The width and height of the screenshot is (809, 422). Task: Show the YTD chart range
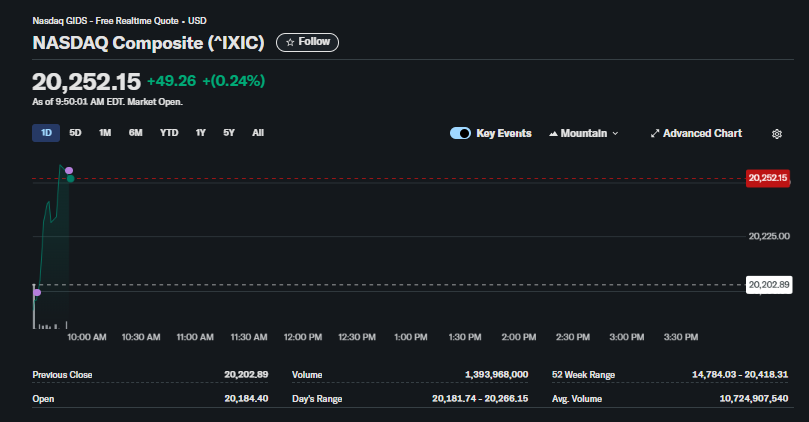click(169, 133)
